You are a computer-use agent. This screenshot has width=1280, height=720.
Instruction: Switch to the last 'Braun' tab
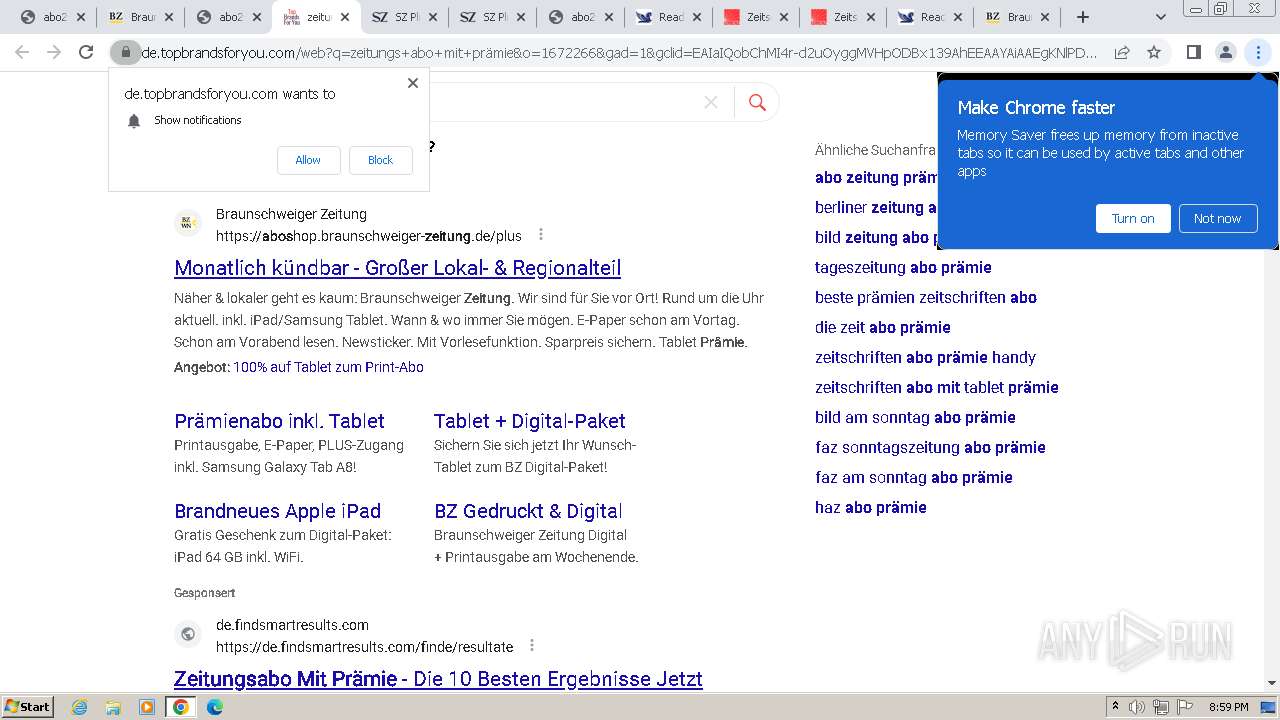[1019, 17]
